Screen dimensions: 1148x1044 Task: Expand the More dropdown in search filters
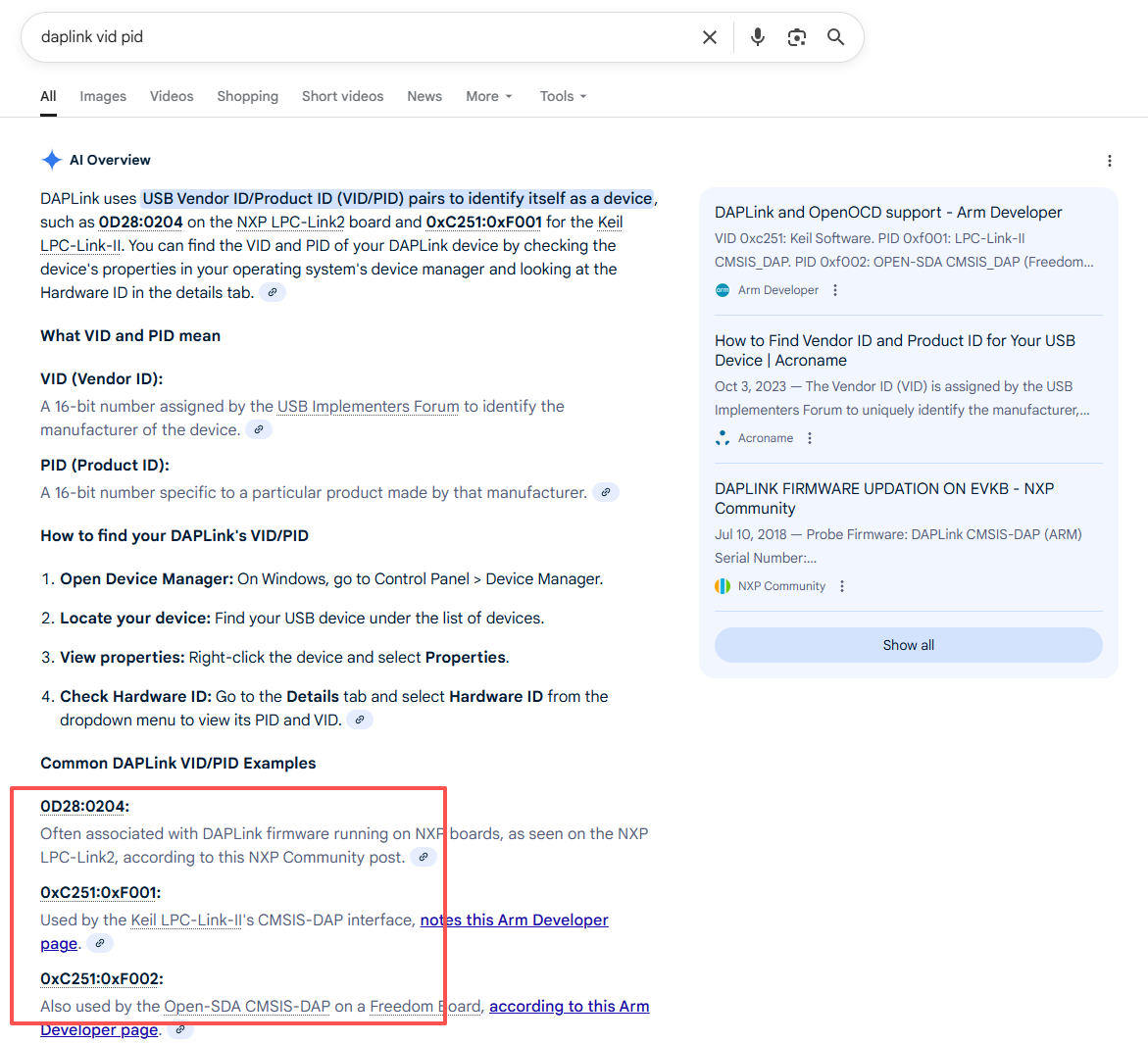pyautogui.click(x=488, y=96)
